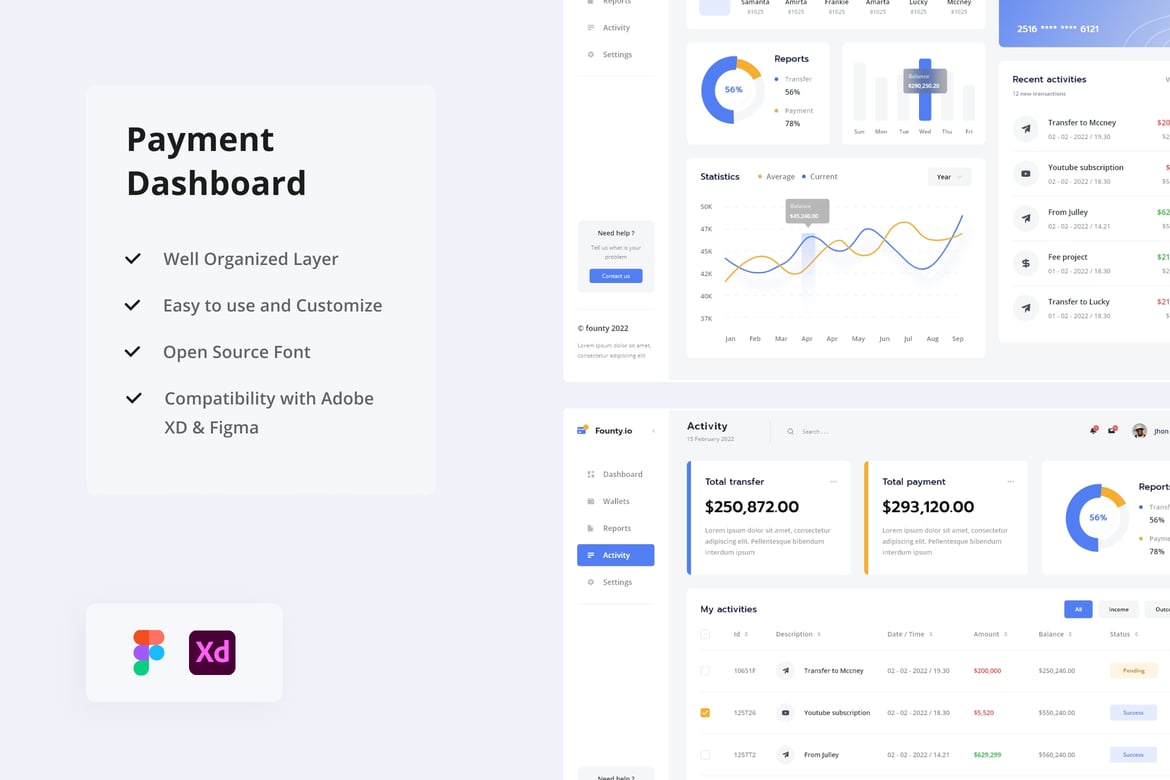Image resolution: width=1170 pixels, height=780 pixels.
Task: Click Success badge in row 125T26
Action: [1133, 713]
